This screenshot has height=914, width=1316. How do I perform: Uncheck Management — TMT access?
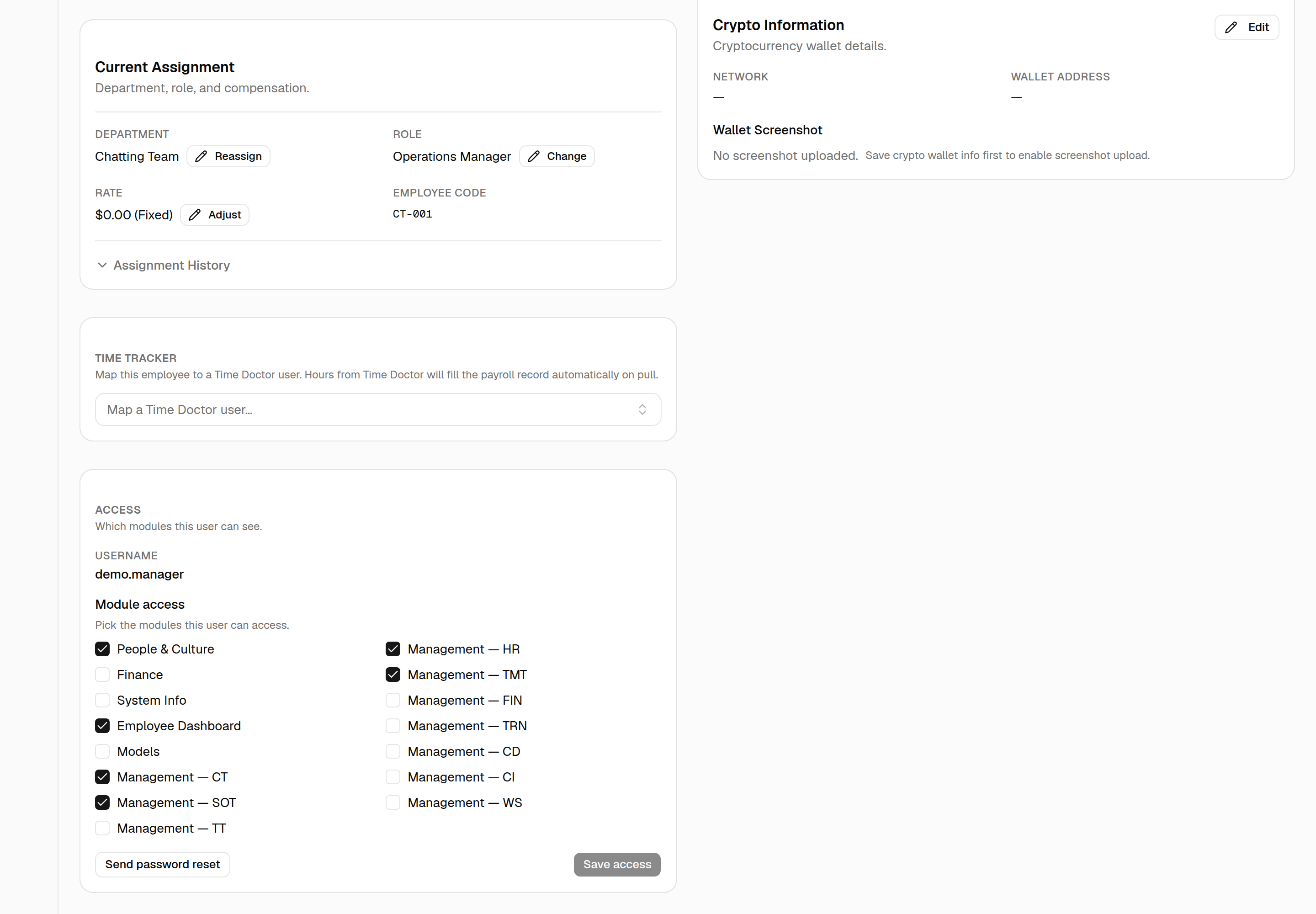(393, 675)
